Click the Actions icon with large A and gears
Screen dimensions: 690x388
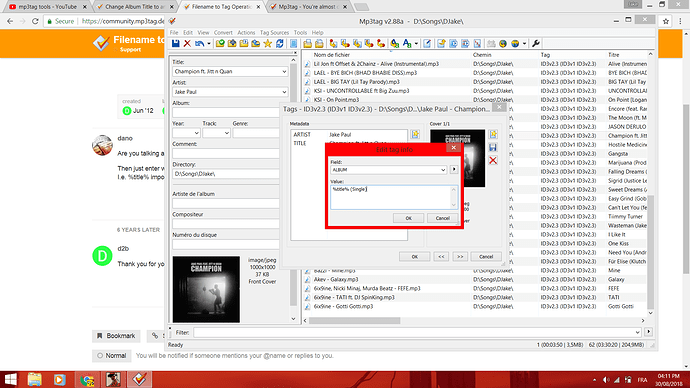tap(395, 44)
